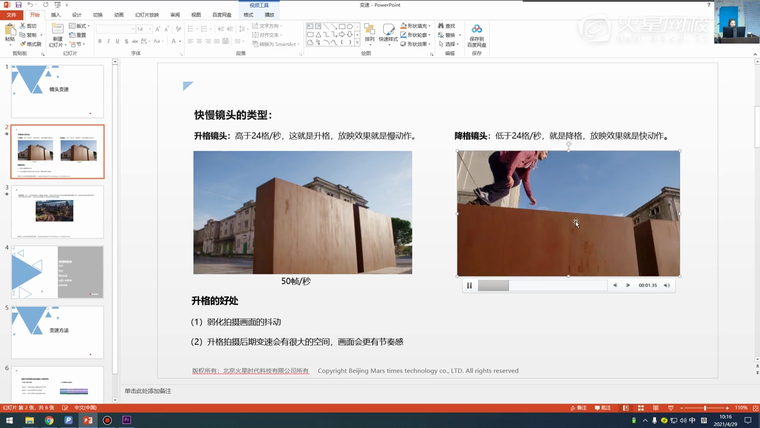Screen dimensions: 760x428
Task: Step the video forward one frame
Action: coord(628,285)
